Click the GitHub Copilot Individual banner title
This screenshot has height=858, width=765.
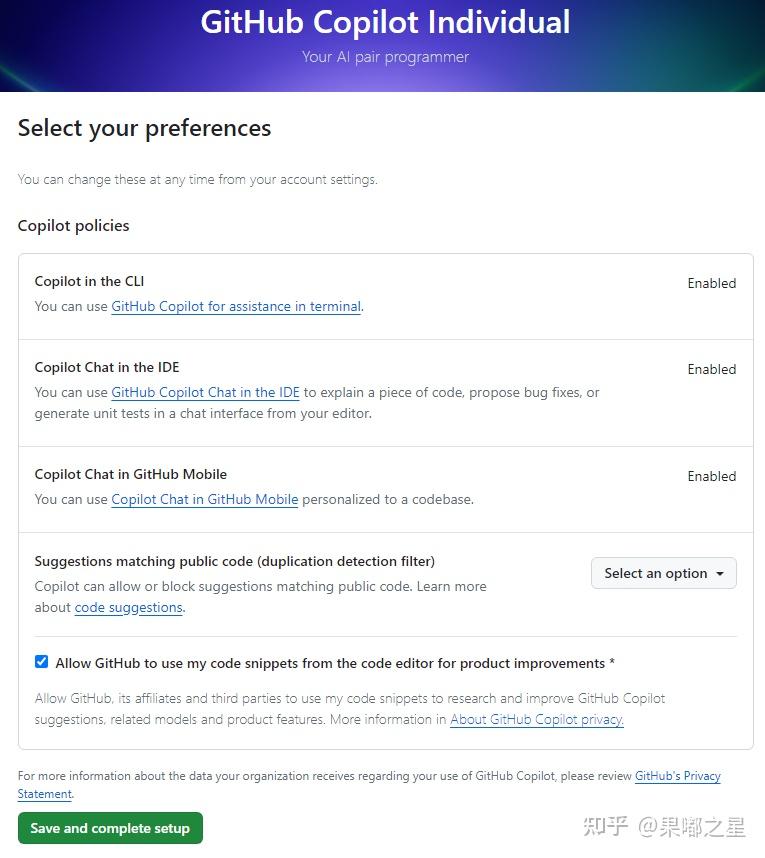(385, 22)
